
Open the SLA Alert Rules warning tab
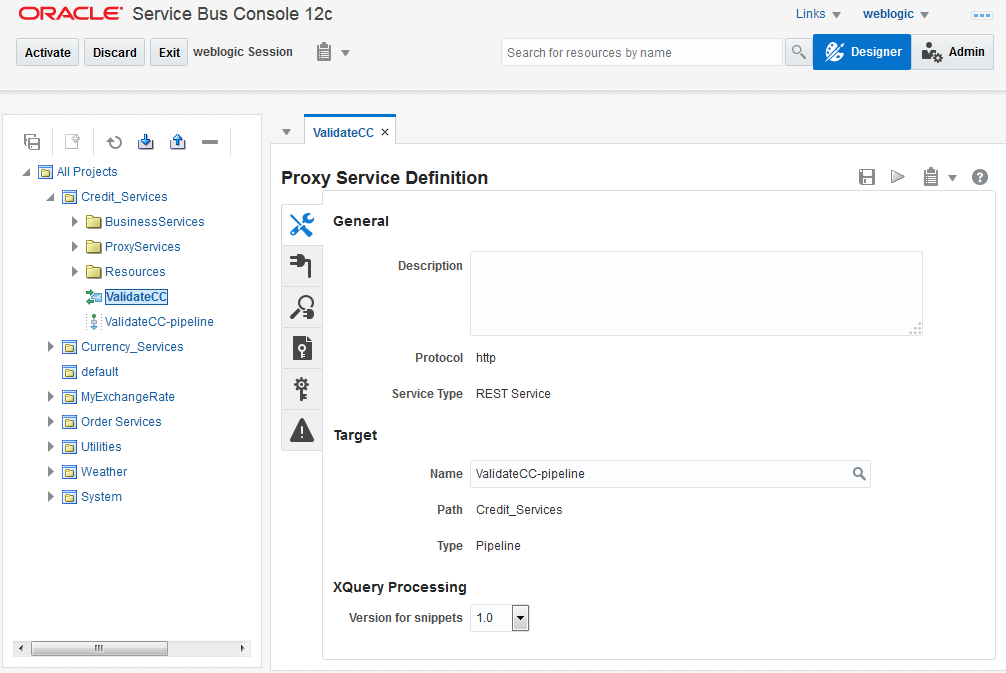click(302, 430)
